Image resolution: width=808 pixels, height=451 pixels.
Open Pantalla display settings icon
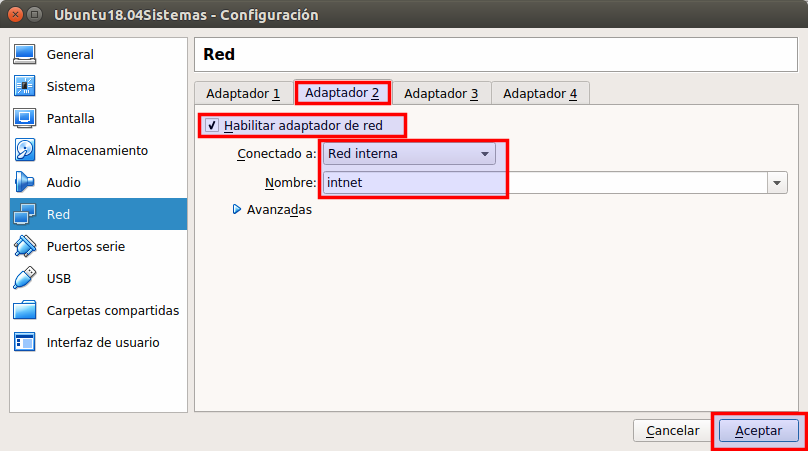tap(25, 118)
